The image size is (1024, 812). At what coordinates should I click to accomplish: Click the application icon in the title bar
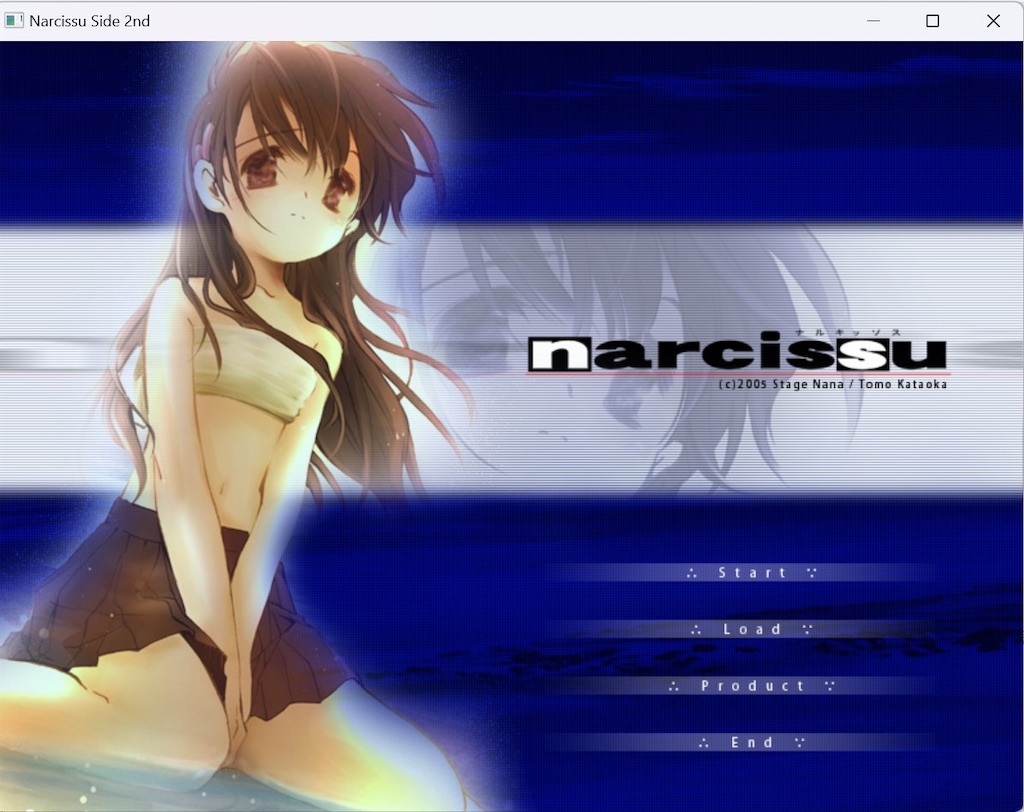pyautogui.click(x=14, y=20)
